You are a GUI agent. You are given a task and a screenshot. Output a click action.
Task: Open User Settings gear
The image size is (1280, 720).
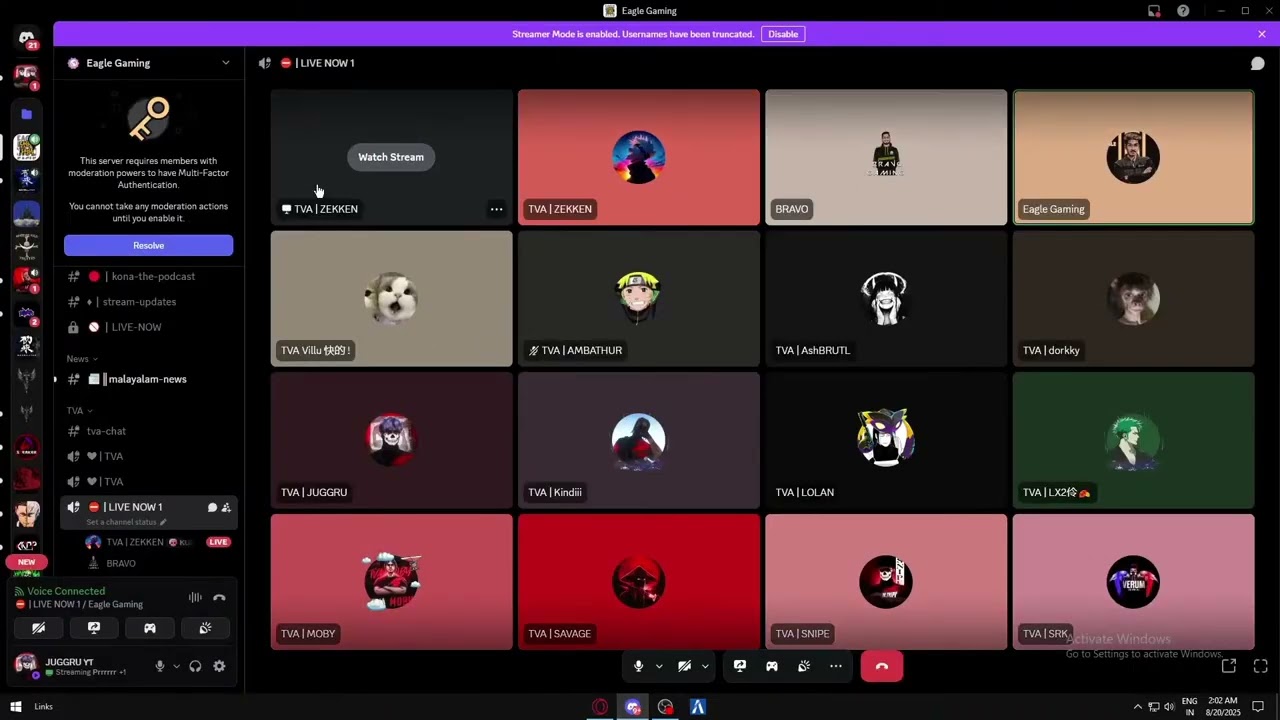[x=219, y=666]
